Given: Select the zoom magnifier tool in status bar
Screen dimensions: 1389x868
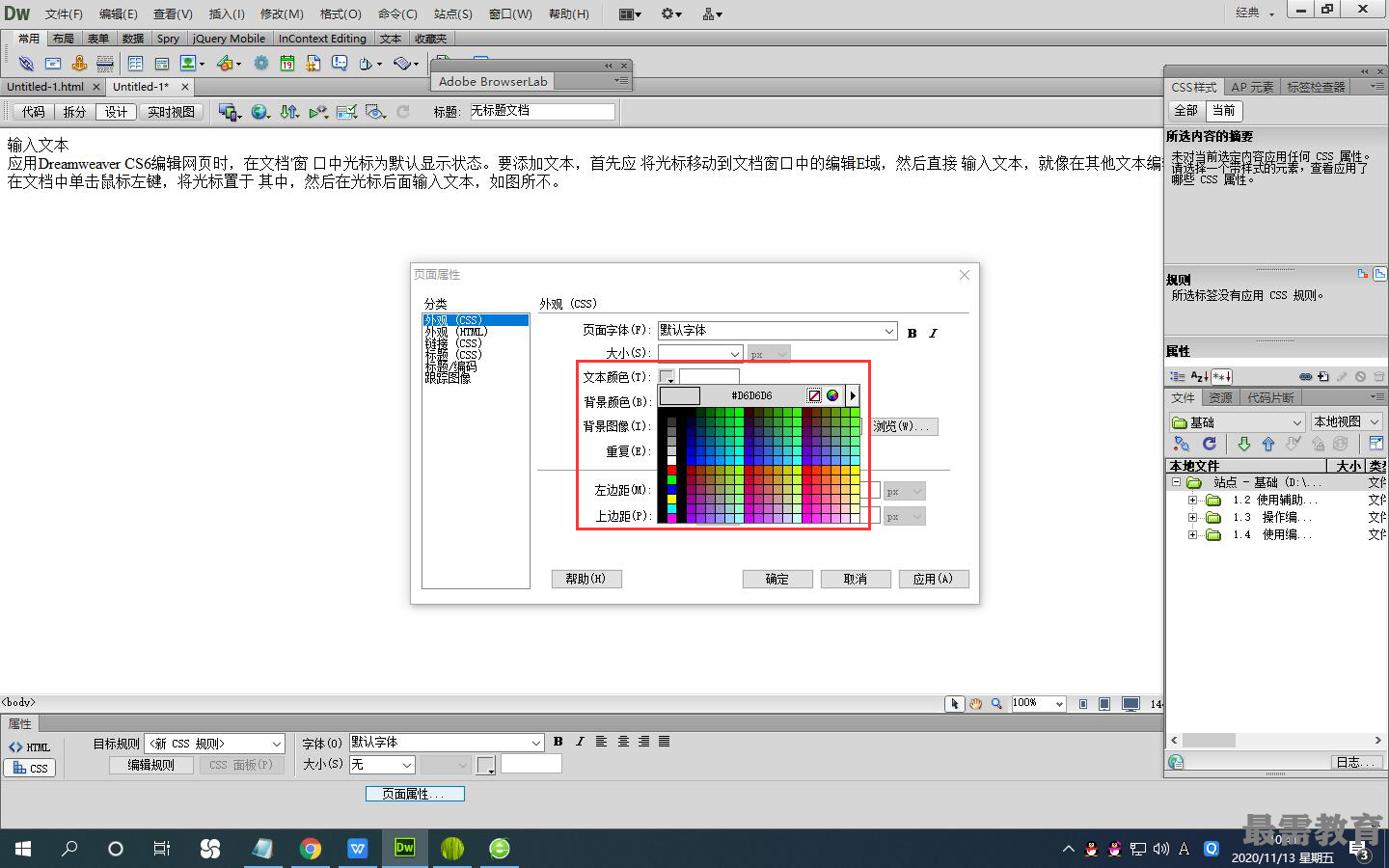Looking at the screenshot, I should pyautogui.click(x=996, y=704).
